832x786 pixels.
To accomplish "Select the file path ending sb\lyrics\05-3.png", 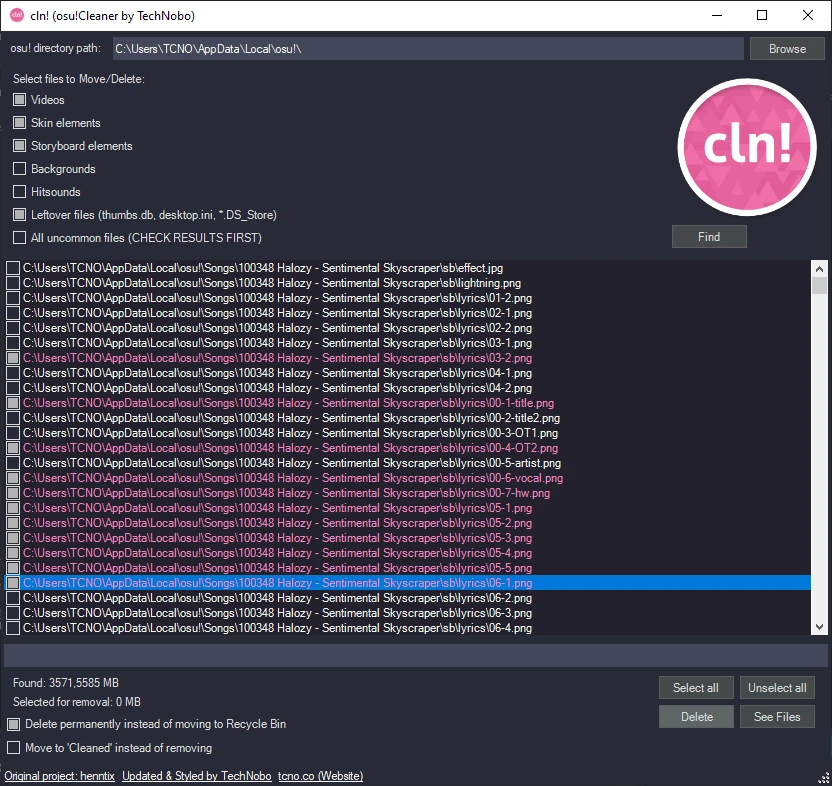I will point(277,538).
